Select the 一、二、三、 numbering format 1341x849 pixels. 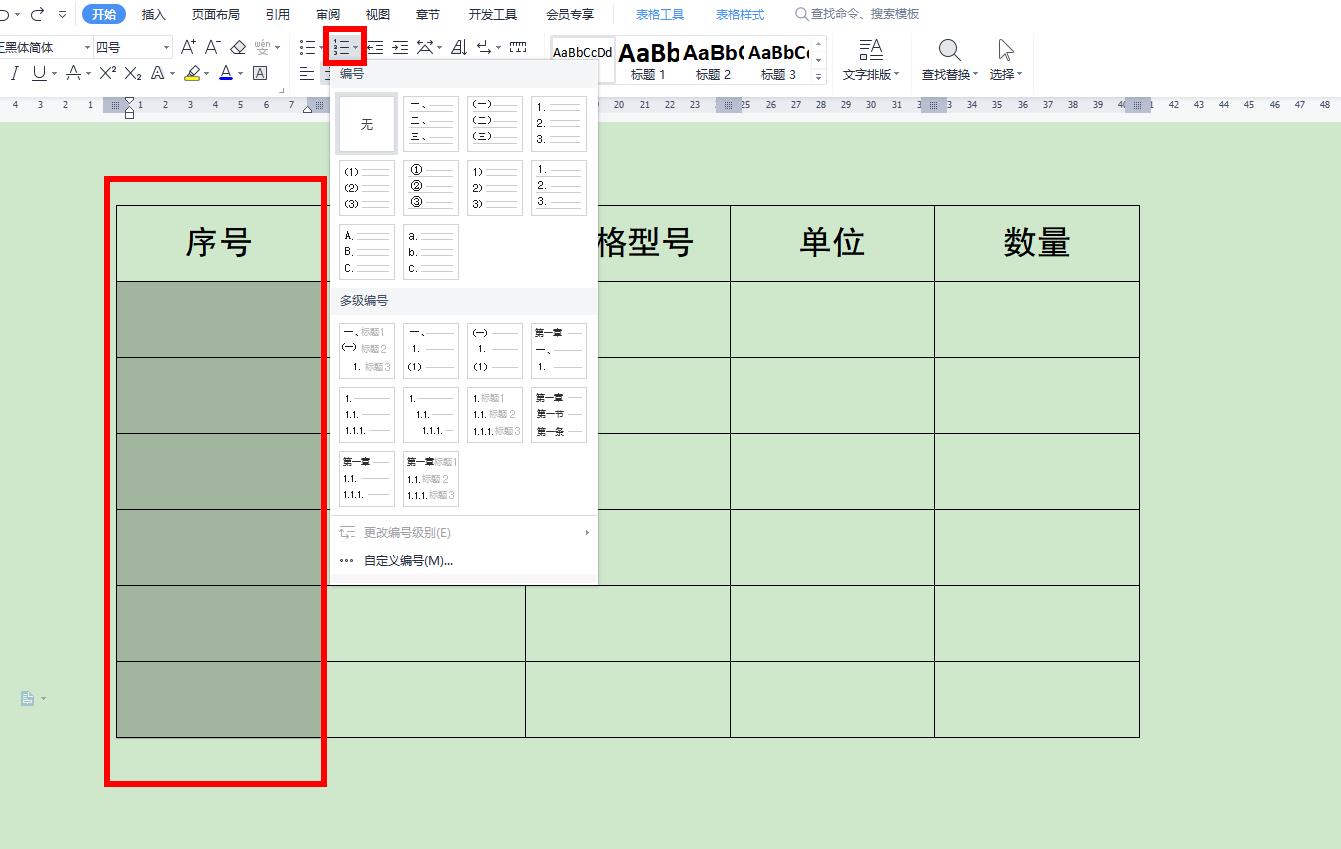431,124
